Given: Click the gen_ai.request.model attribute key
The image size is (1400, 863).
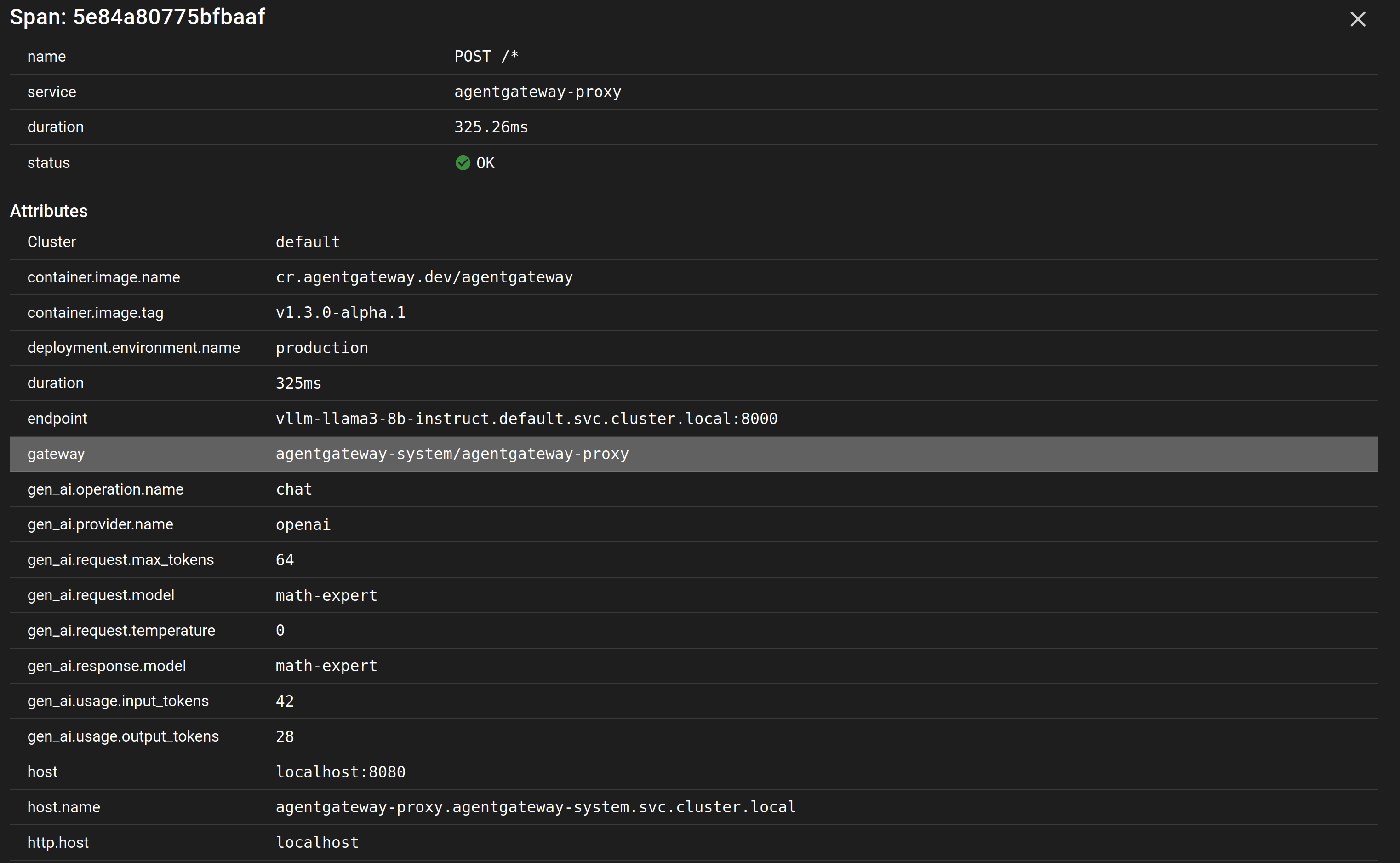Looking at the screenshot, I should pyautogui.click(x=101, y=595).
